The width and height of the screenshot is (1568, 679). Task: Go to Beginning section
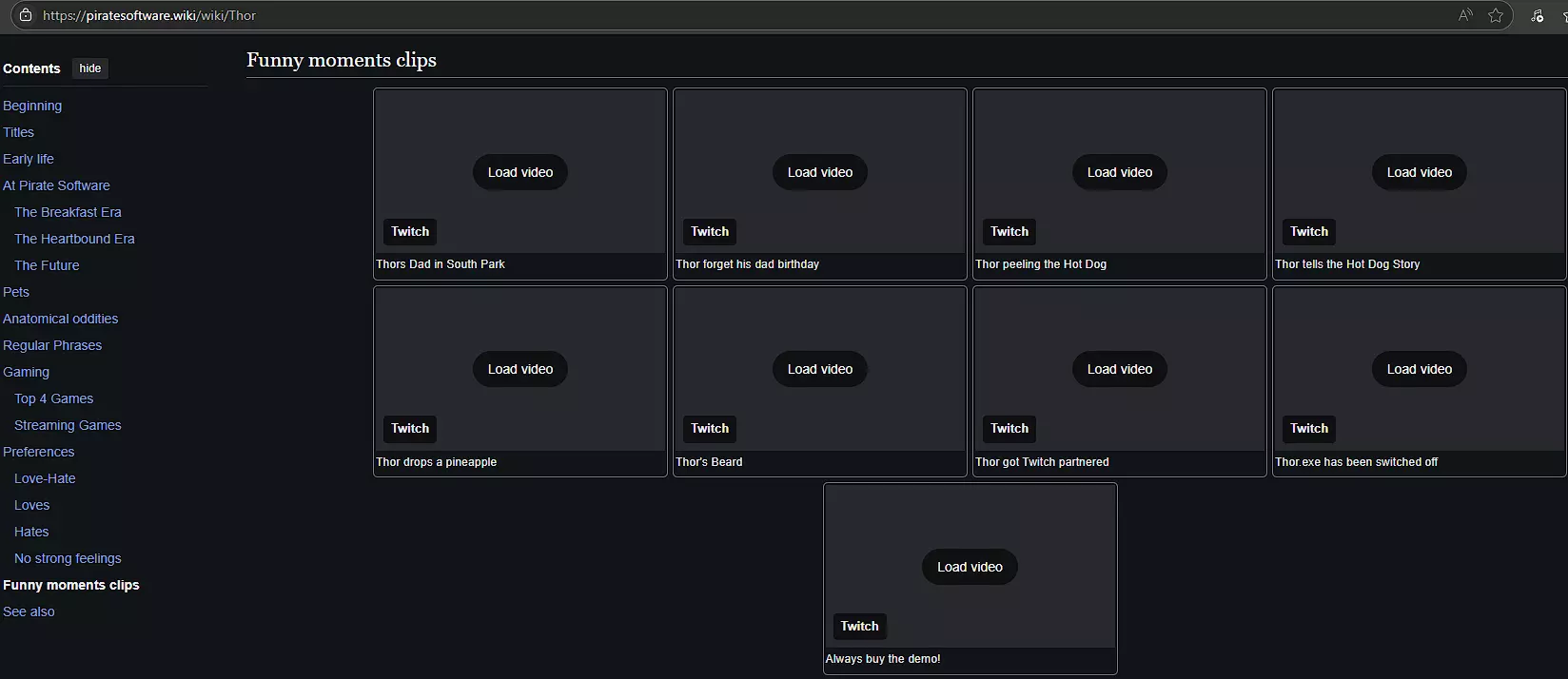32,106
